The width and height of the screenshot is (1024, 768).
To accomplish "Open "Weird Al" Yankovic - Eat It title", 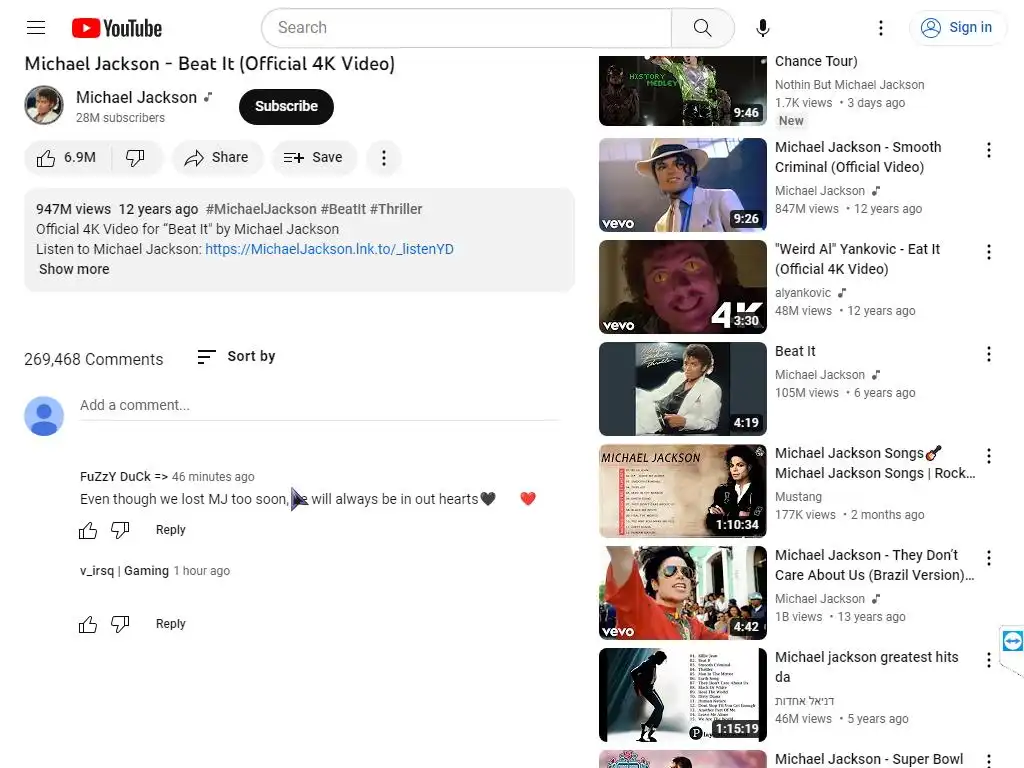I will coord(857,259).
